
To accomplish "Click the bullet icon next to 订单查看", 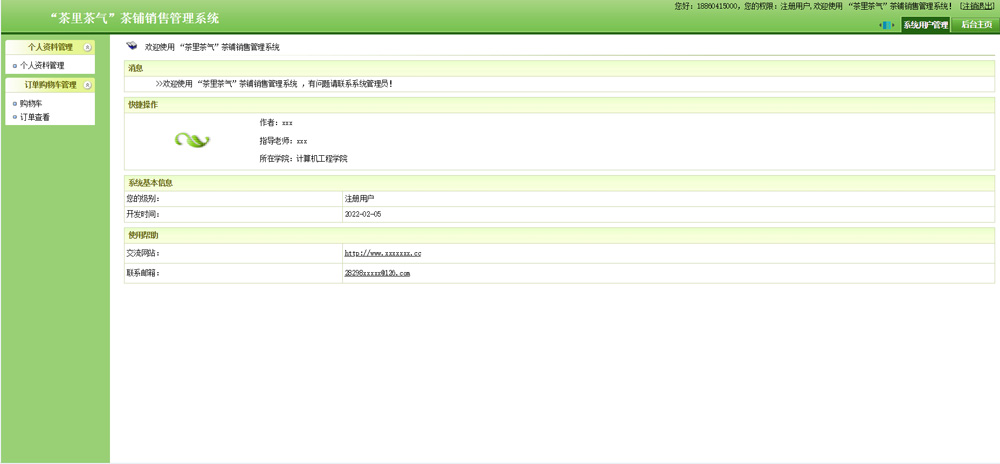I will pos(14,118).
